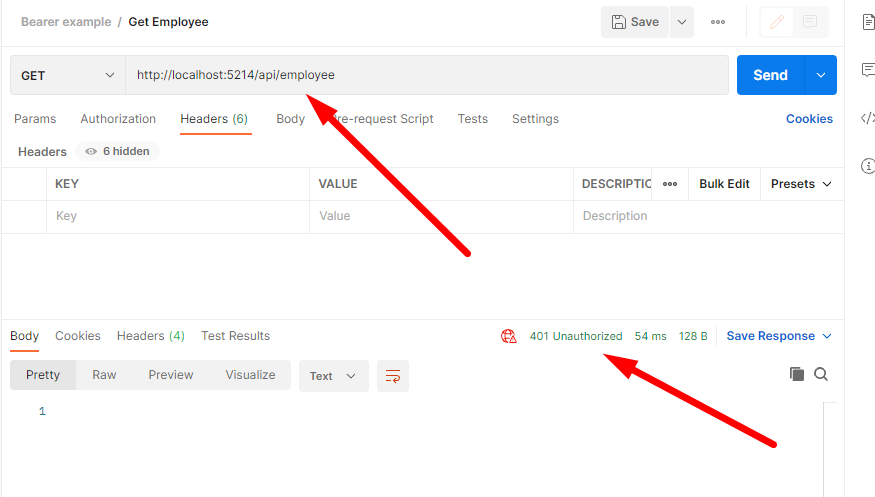Open the Cookies link
The height and width of the screenshot is (497, 875).
click(x=809, y=119)
